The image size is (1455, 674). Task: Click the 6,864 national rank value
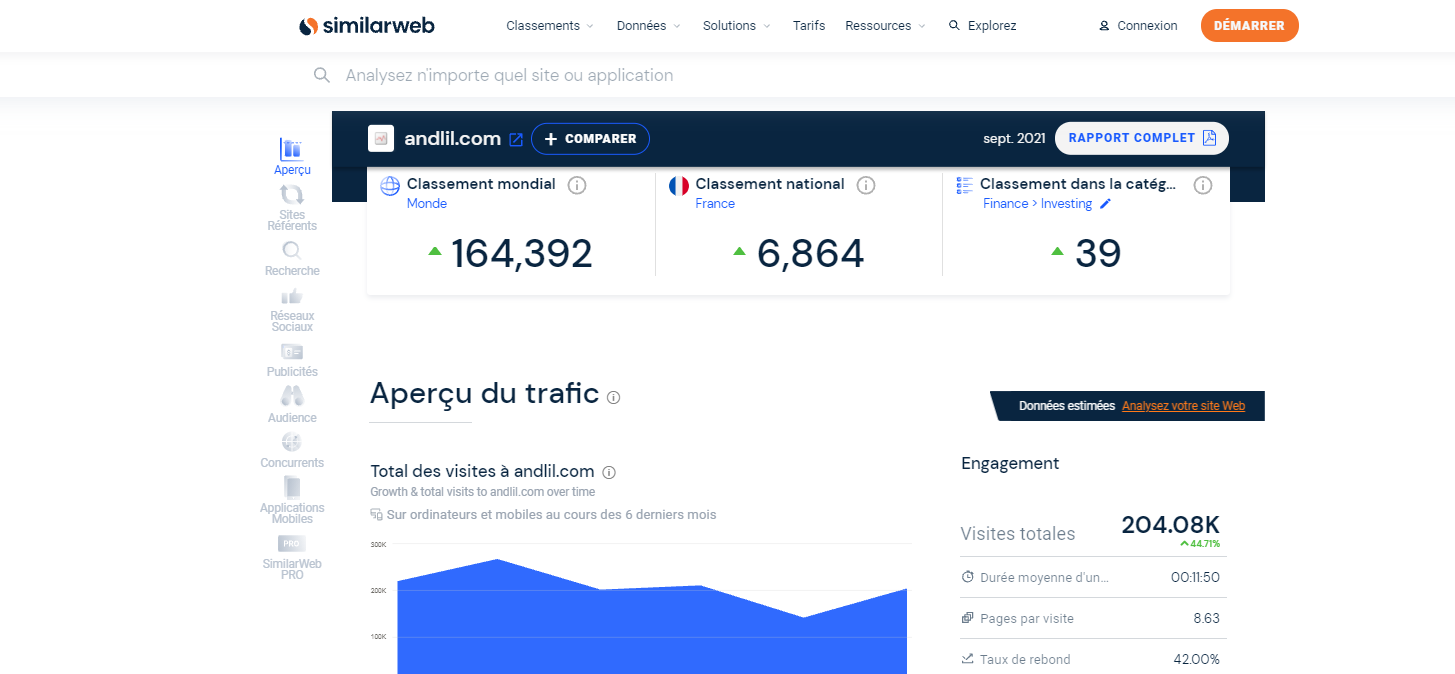click(810, 254)
